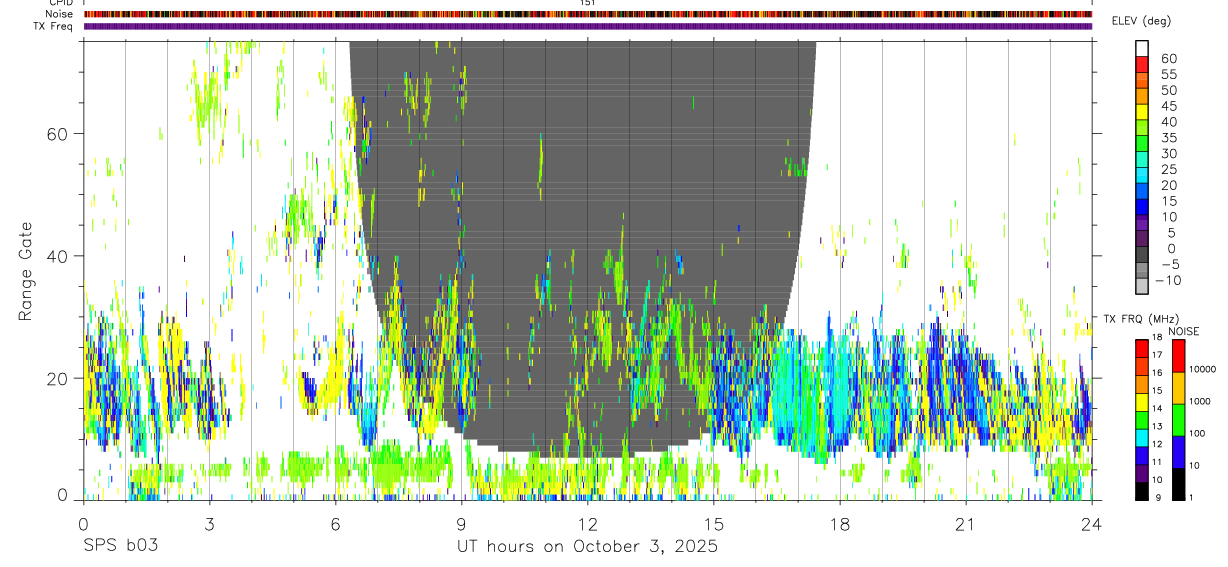Click the 'SPS b03' radar label
This screenshot has width=1228, height=567.
pos(119,547)
